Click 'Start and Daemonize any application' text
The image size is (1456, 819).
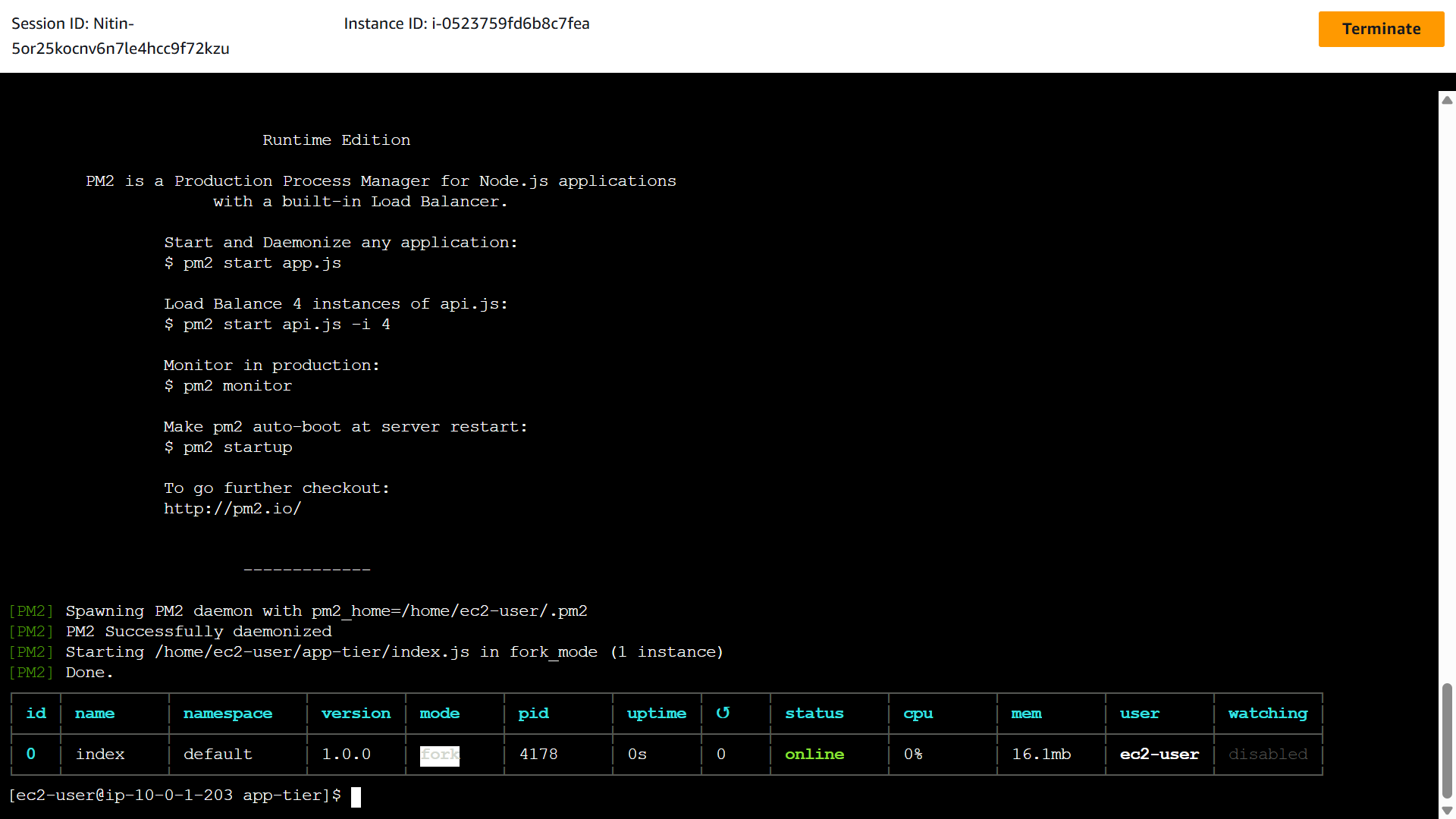coord(340,243)
